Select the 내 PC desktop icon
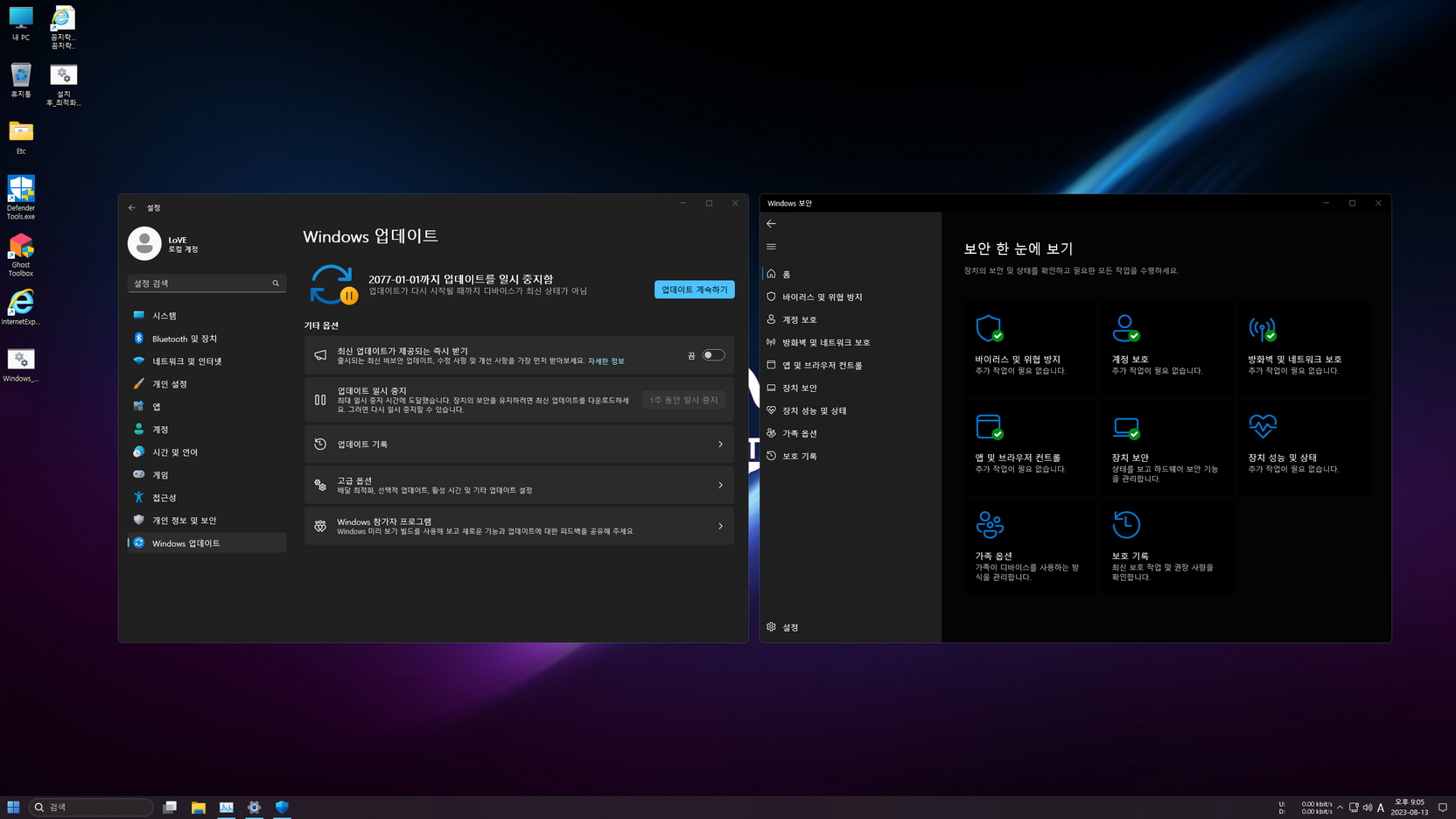 tap(21, 24)
